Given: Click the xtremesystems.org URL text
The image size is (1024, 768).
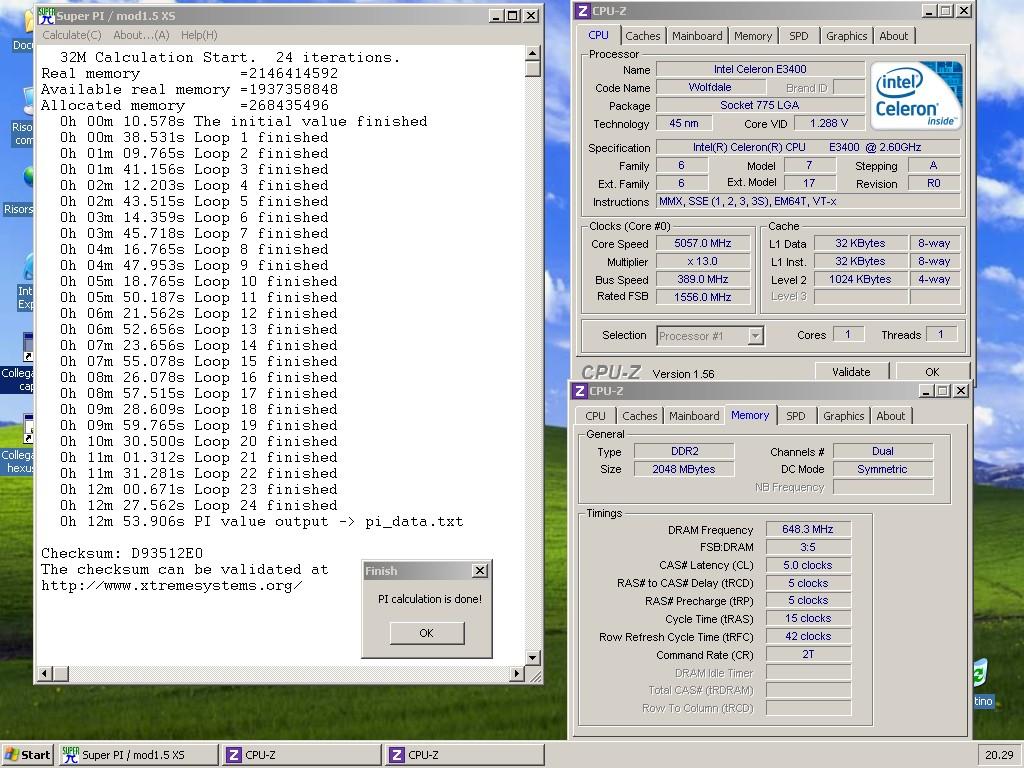Looking at the screenshot, I should (171, 586).
